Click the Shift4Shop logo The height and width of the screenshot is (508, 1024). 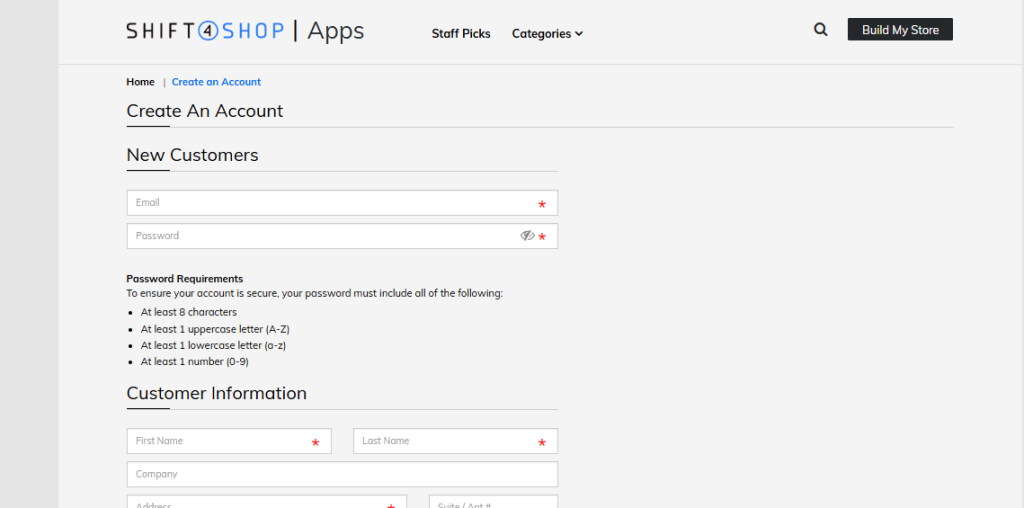tap(206, 31)
